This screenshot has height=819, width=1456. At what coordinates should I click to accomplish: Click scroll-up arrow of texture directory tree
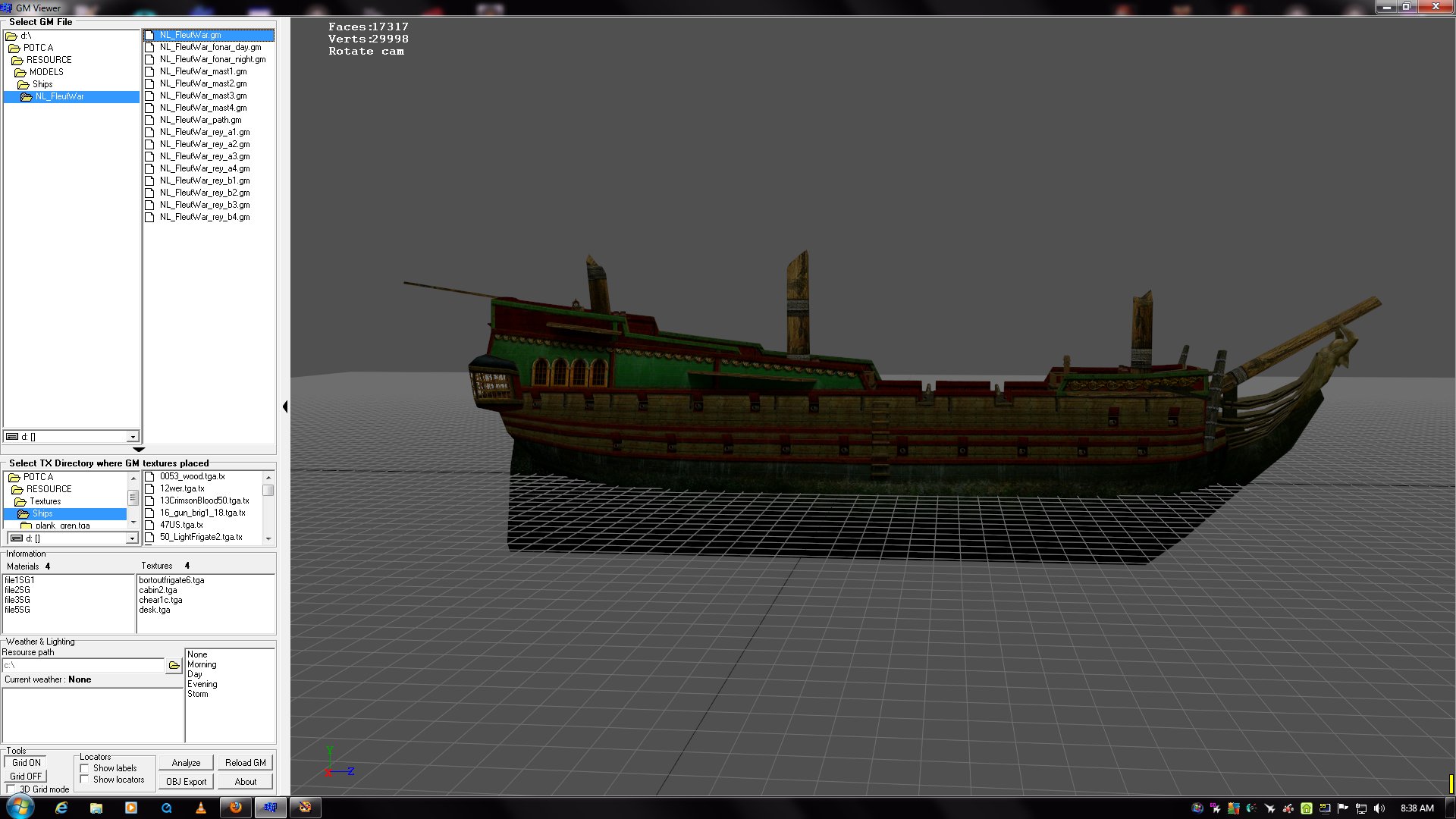click(x=133, y=478)
